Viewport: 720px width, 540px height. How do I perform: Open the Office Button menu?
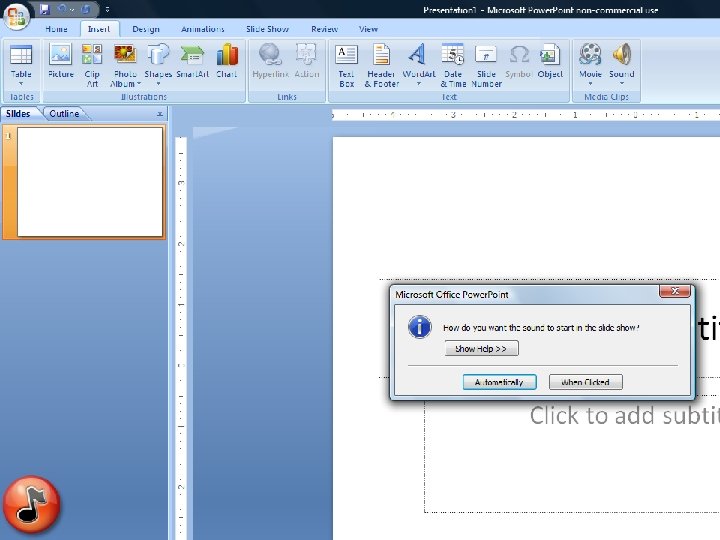tap(17, 17)
